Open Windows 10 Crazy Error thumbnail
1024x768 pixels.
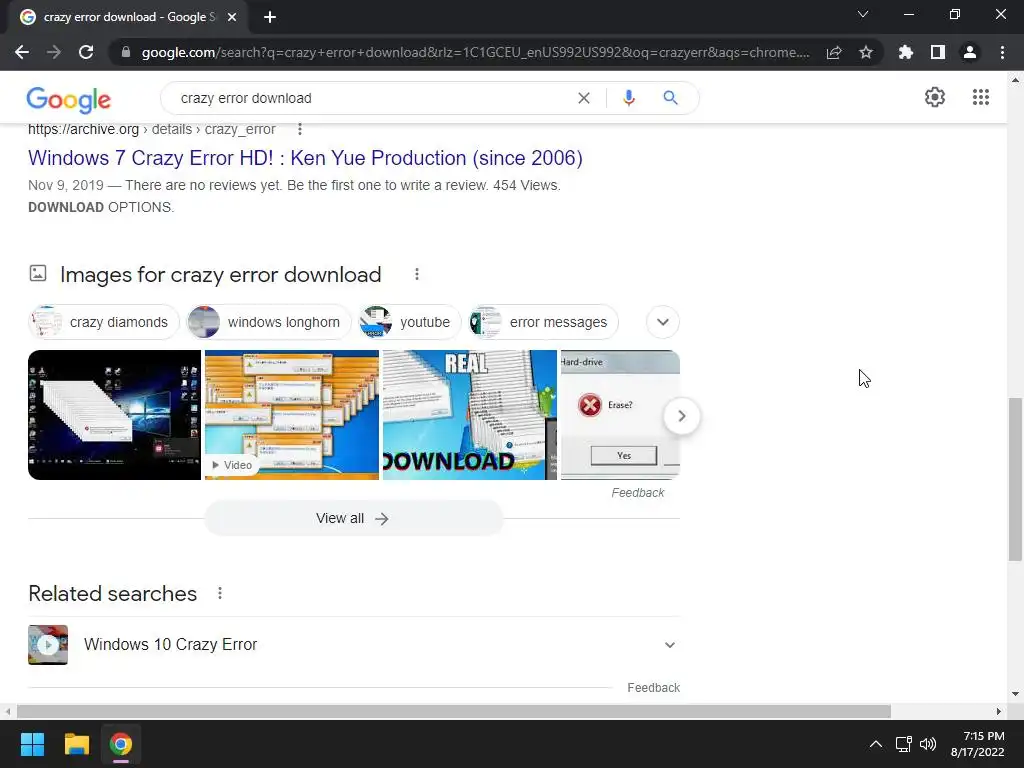(48, 645)
